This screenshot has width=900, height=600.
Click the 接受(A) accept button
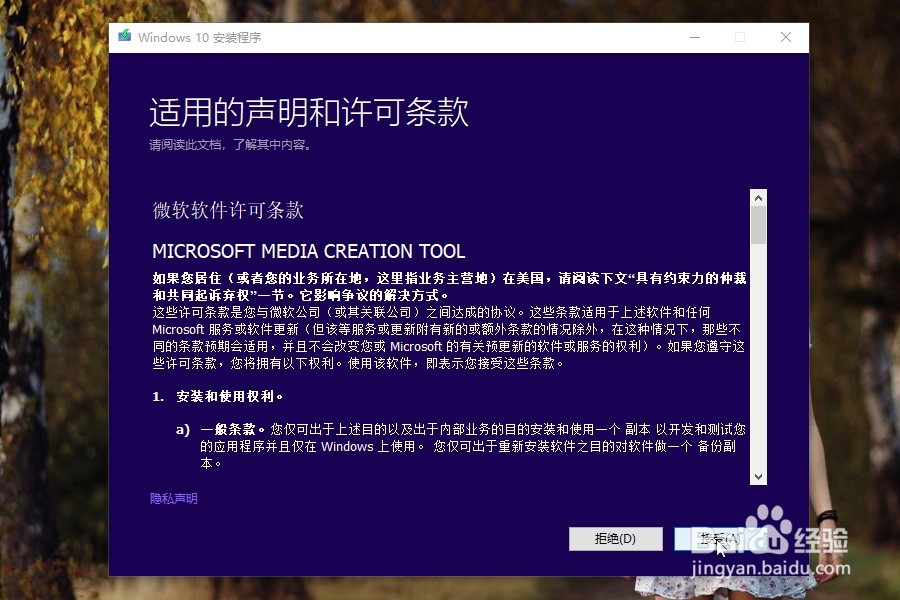[720, 539]
